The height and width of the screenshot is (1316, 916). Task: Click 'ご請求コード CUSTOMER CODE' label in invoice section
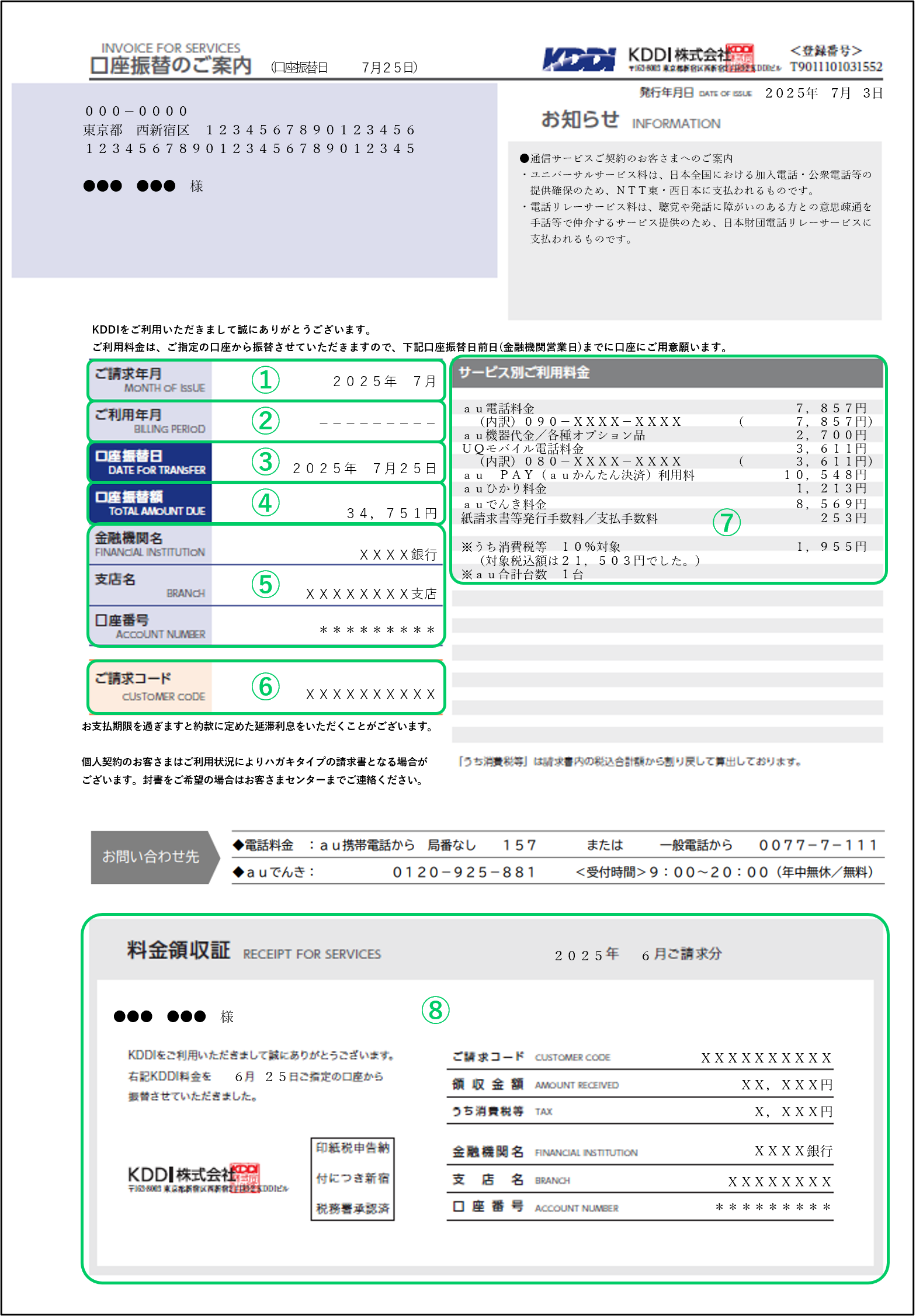pos(150,687)
